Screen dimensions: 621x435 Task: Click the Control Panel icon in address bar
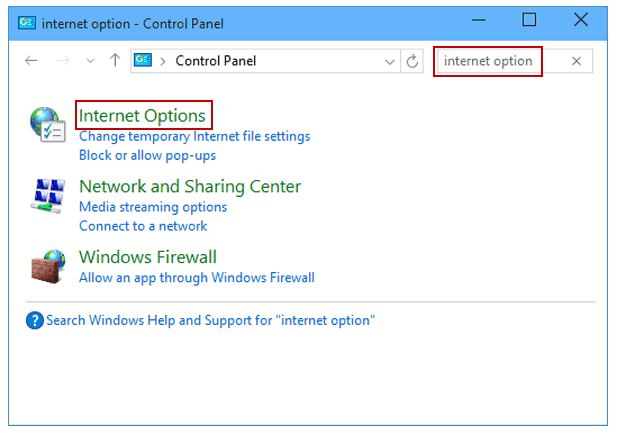pyautogui.click(x=143, y=60)
